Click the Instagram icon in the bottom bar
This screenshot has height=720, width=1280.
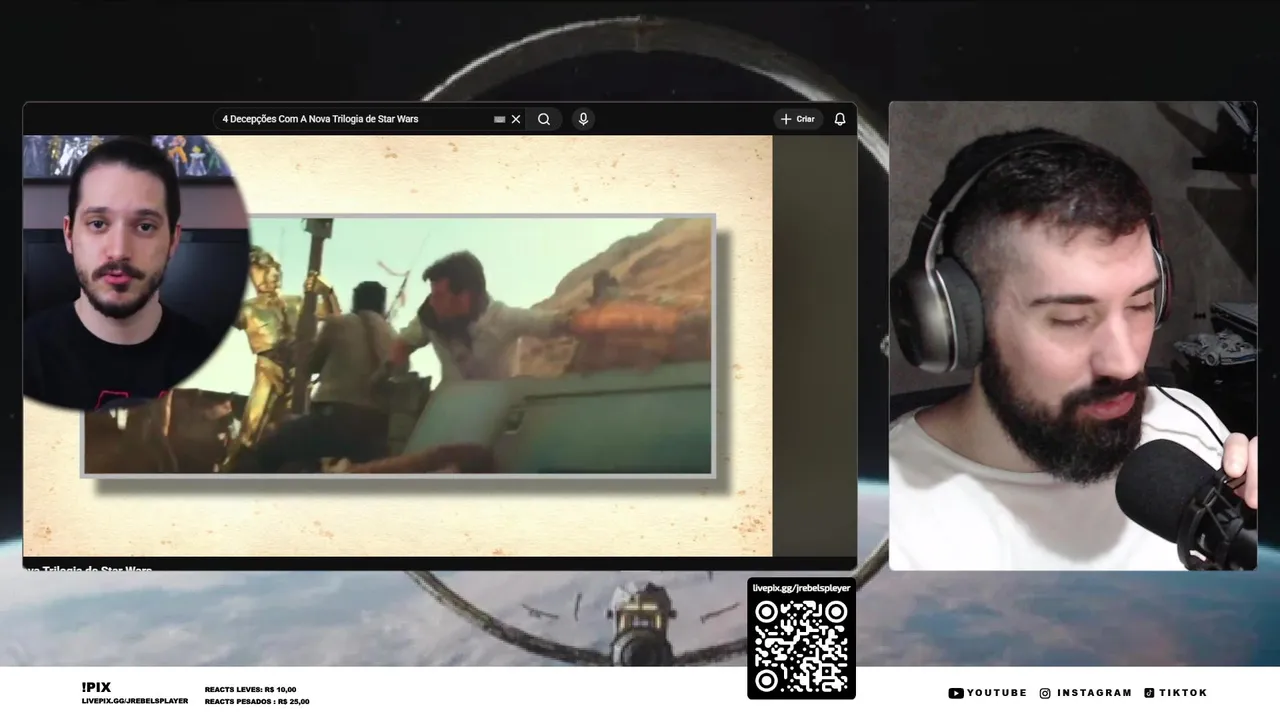coord(1045,693)
